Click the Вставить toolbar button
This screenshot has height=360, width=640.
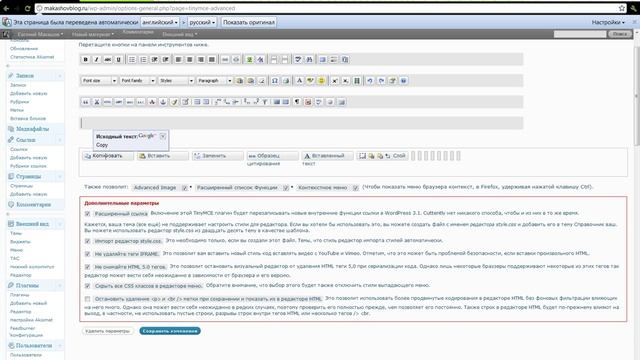coord(163,156)
